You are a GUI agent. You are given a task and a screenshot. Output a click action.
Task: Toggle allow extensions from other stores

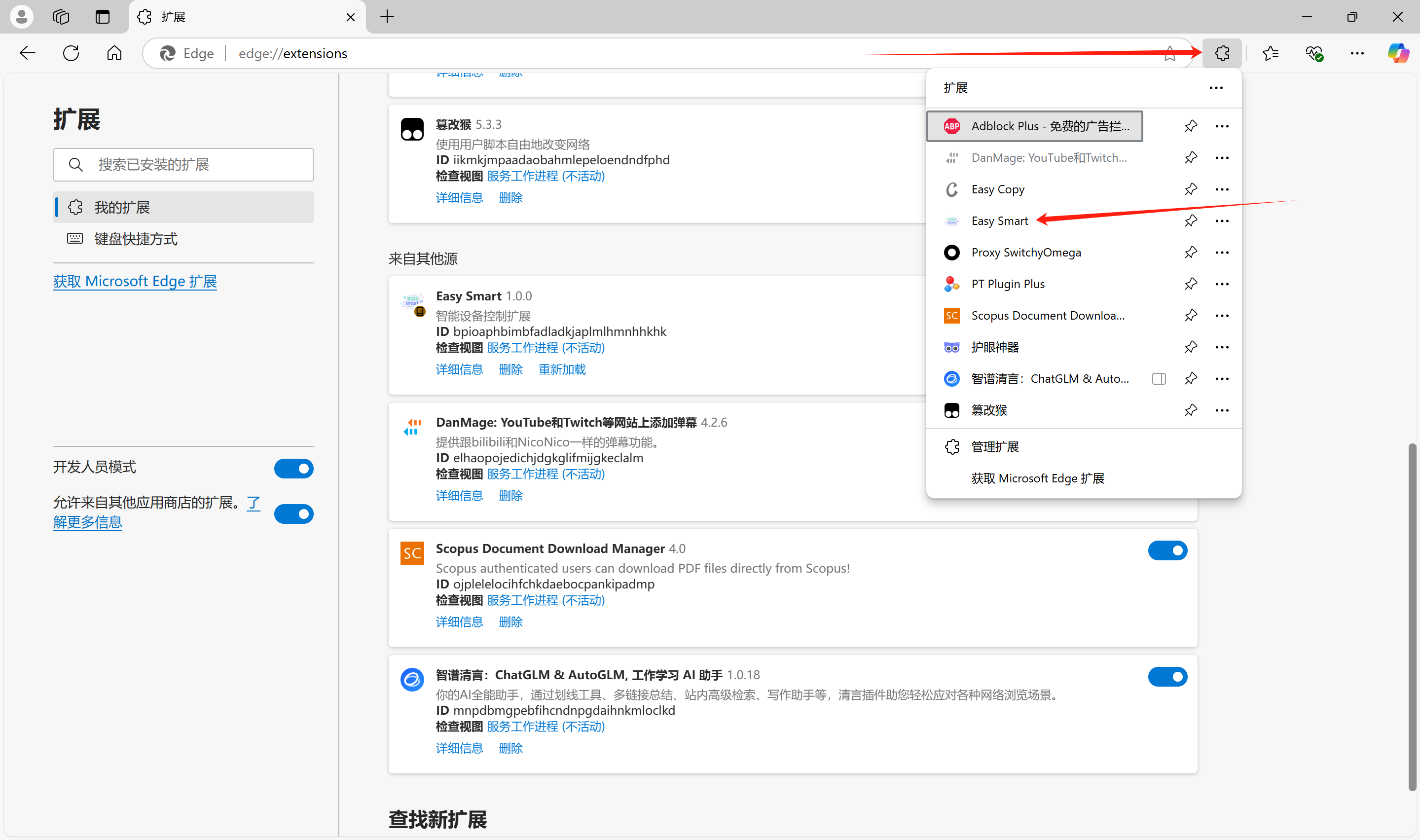point(294,513)
